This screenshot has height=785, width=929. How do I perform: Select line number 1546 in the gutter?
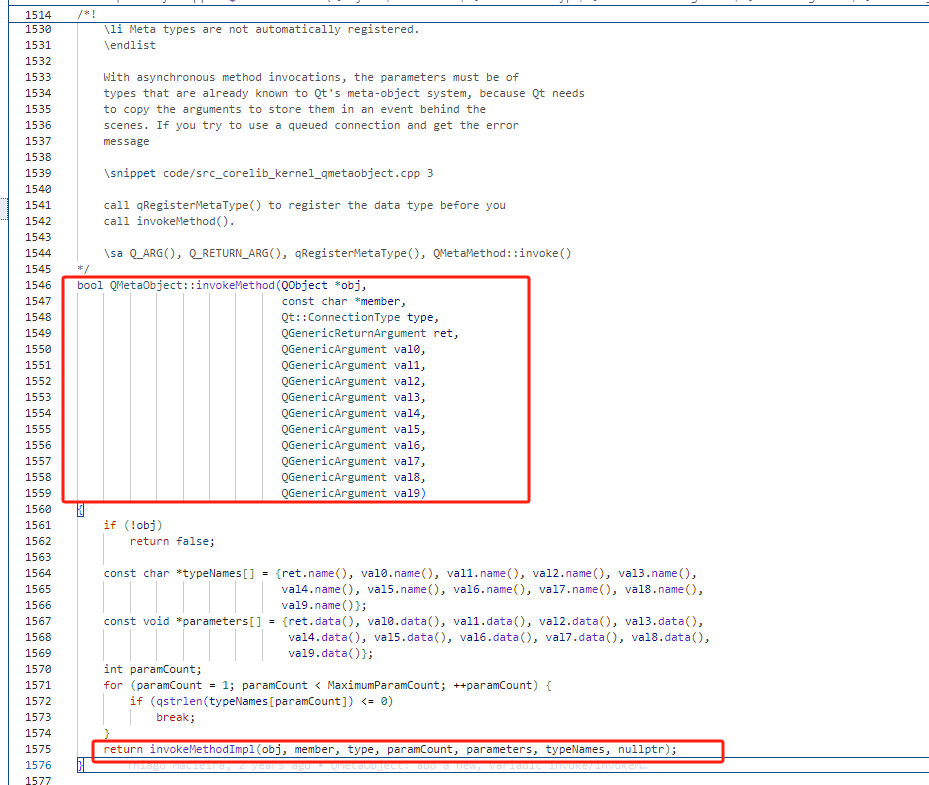38,285
